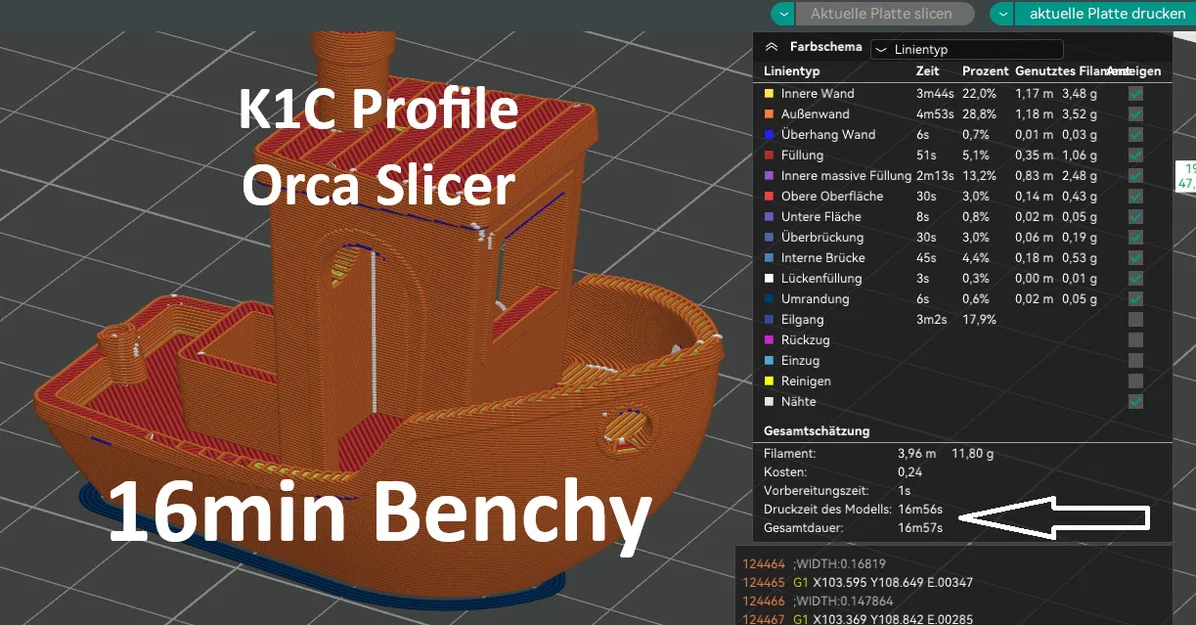Click the red Obere Oberfläche color swatch

769,197
